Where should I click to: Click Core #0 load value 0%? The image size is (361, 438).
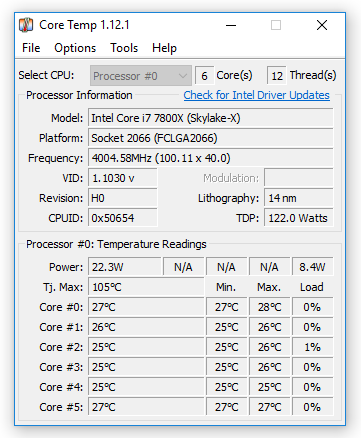(x=313, y=307)
